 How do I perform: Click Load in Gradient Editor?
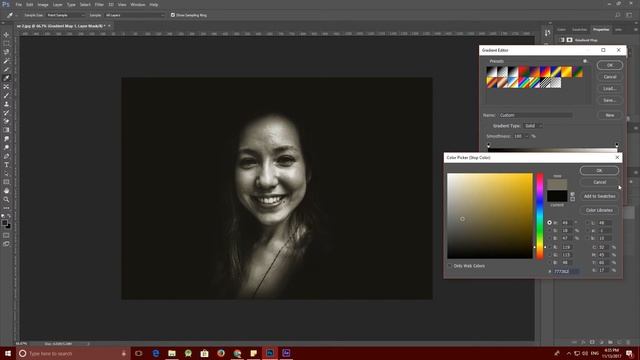[609, 88]
